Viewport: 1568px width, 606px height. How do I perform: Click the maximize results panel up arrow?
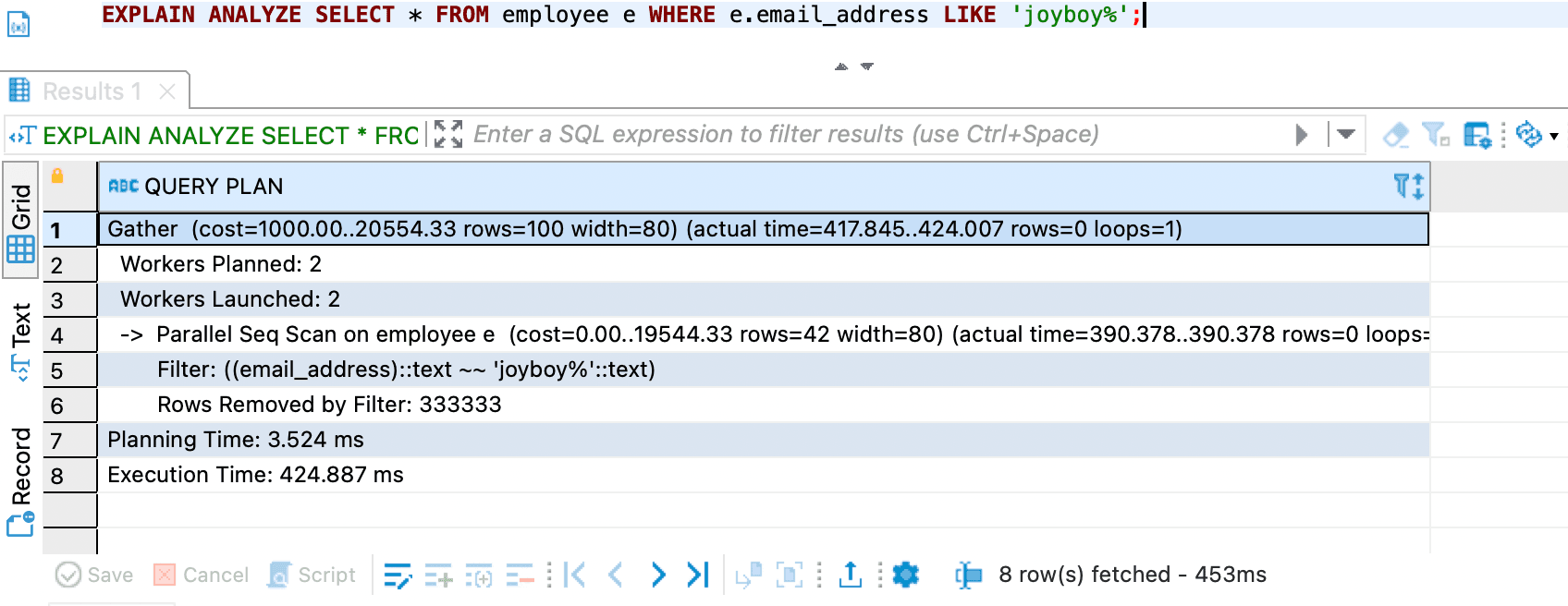click(841, 67)
